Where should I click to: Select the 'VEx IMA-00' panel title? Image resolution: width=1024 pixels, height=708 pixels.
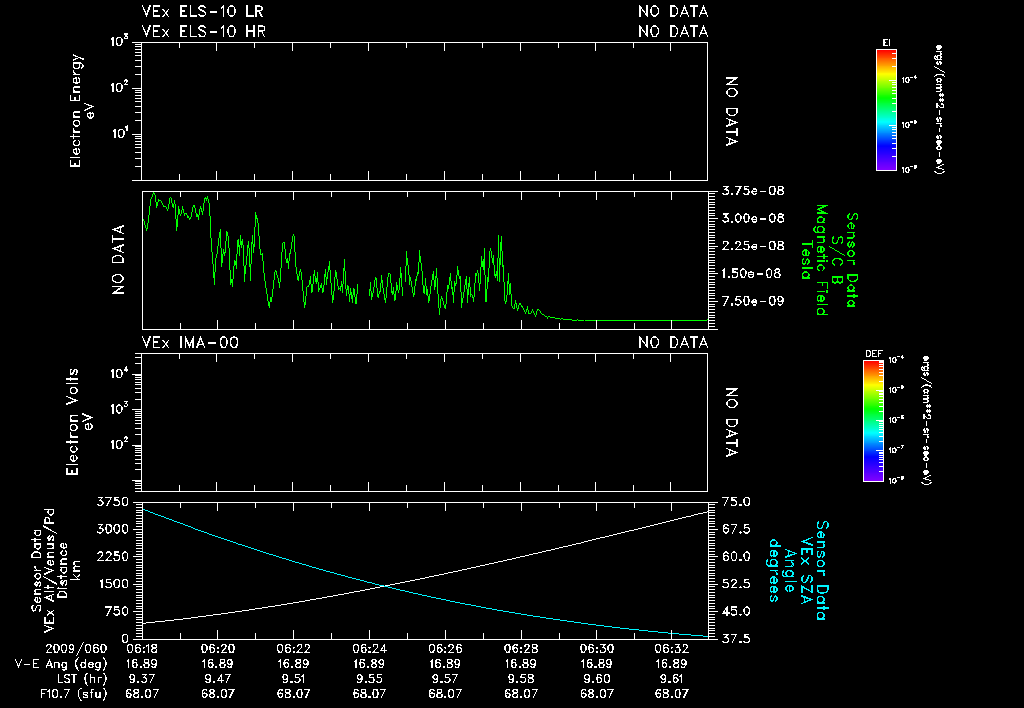tap(190, 342)
